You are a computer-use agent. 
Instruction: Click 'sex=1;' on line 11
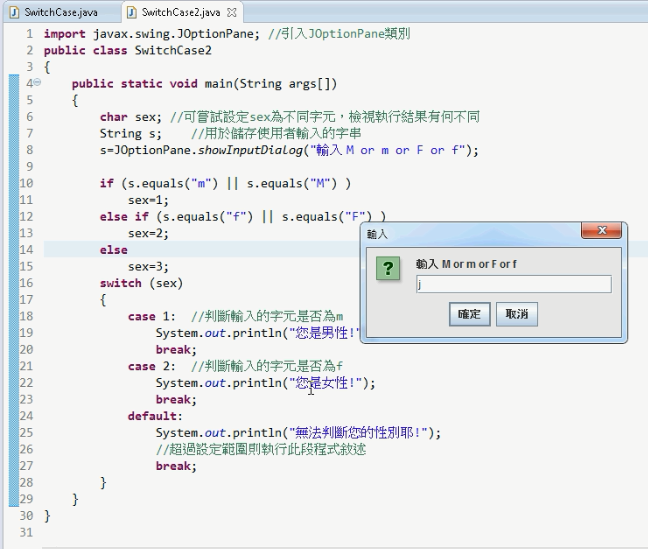click(148, 200)
